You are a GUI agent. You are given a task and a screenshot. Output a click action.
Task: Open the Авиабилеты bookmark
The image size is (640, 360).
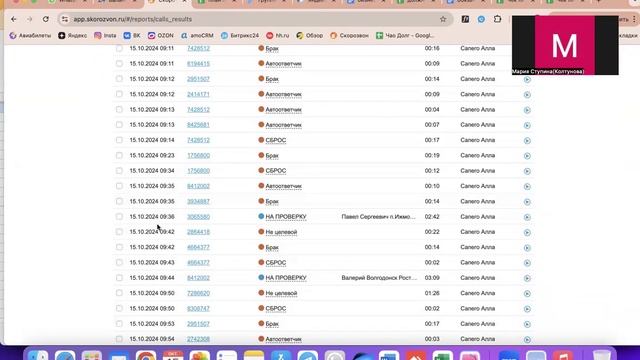pos(30,36)
